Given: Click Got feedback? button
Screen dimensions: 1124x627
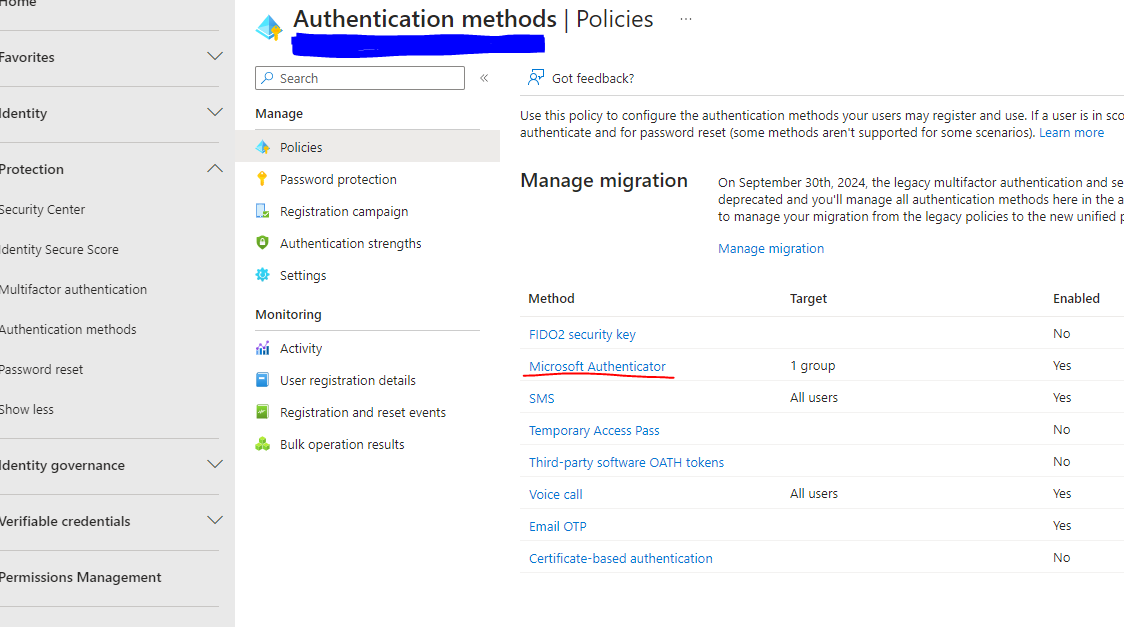Looking at the screenshot, I should 581,78.
